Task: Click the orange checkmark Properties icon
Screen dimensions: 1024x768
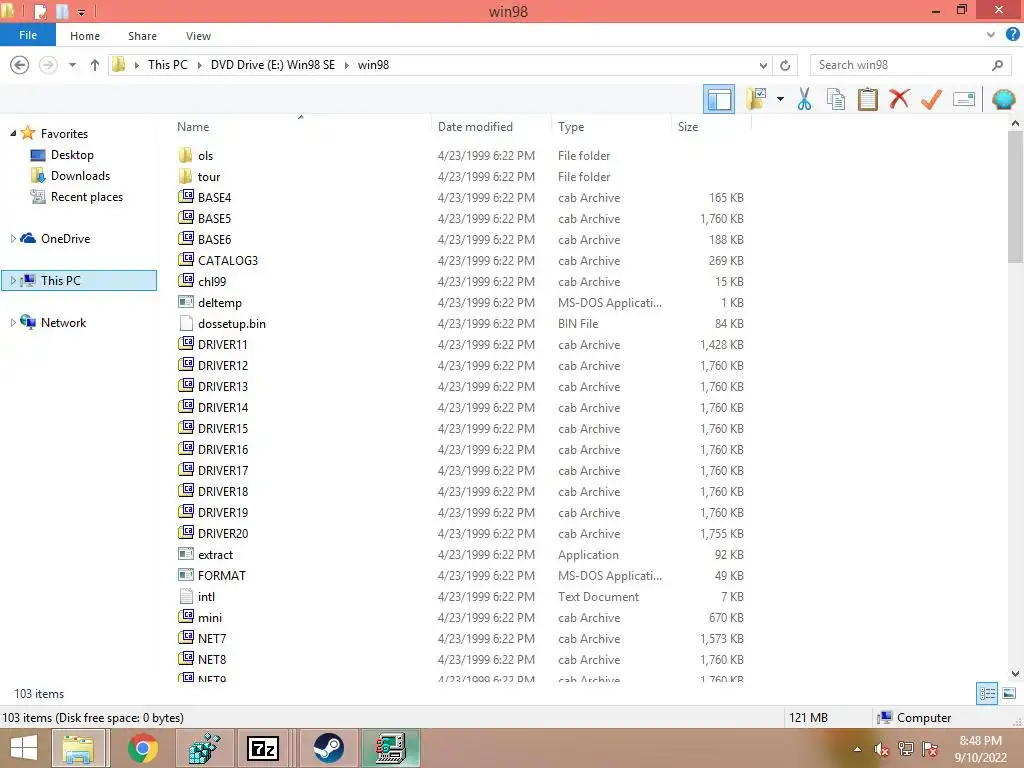Action: point(931,99)
